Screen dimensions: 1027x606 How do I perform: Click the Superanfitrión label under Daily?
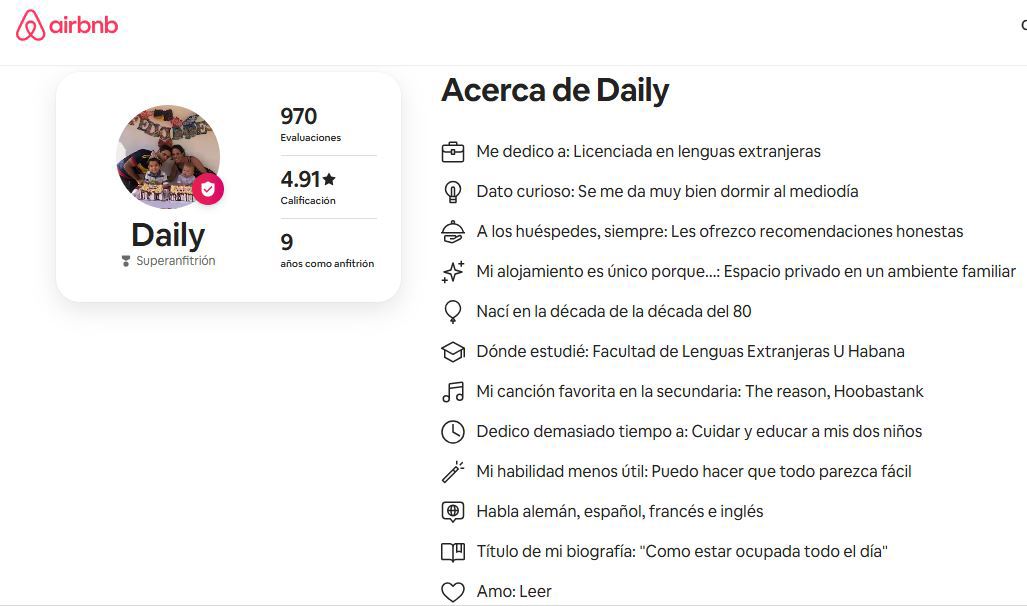(x=168, y=261)
